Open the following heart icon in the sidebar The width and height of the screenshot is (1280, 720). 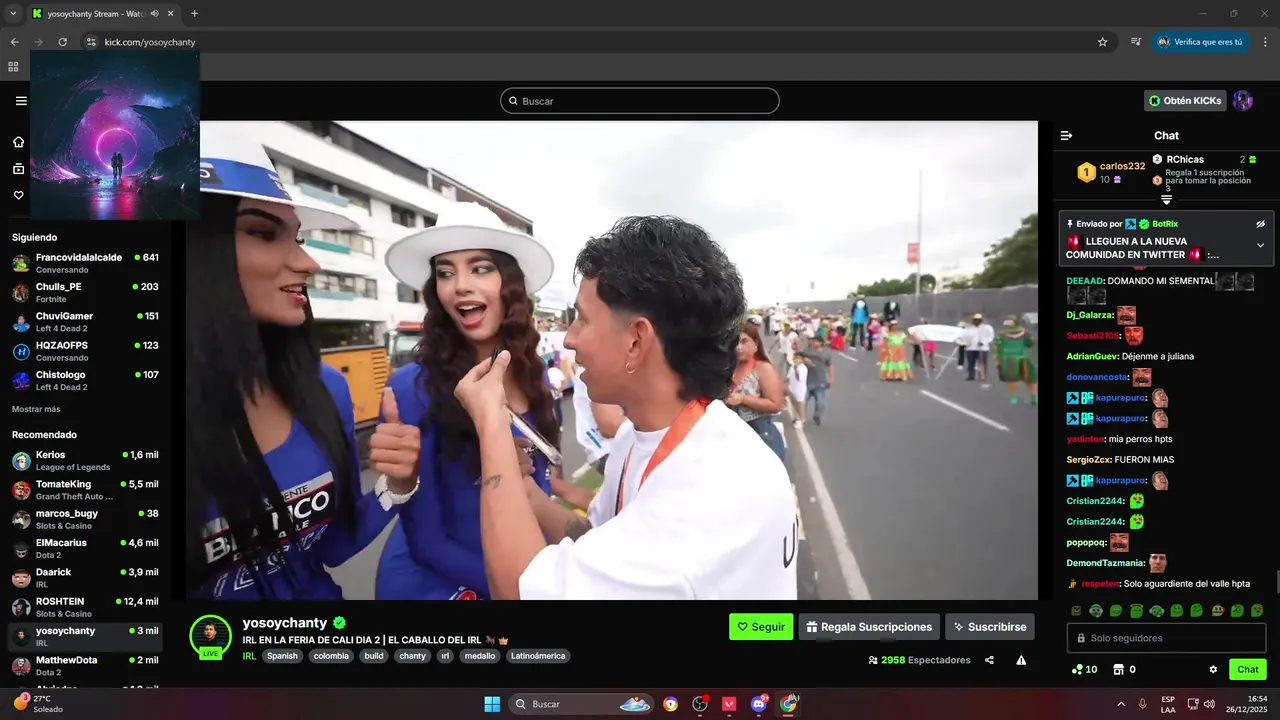click(18, 195)
